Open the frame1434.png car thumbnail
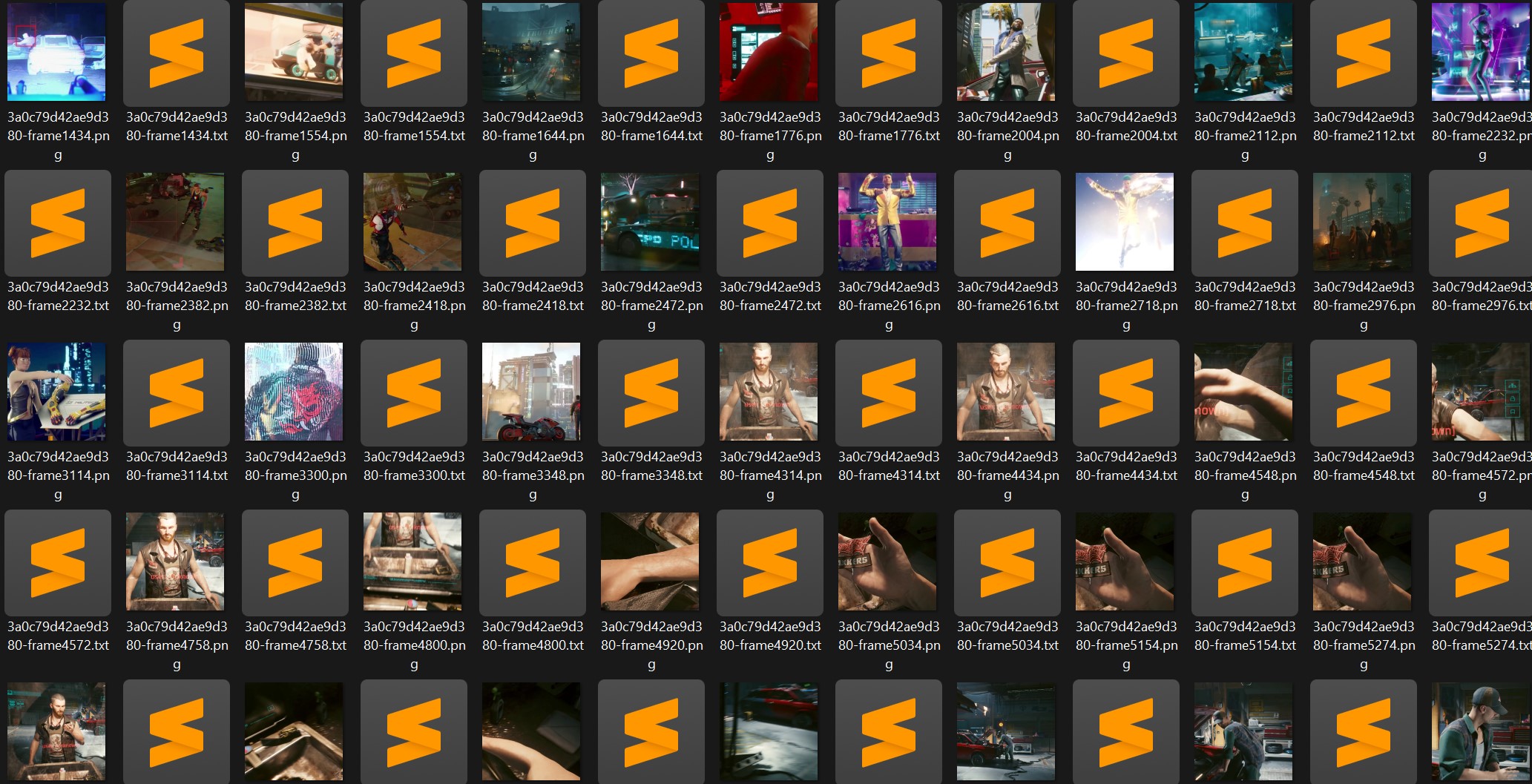 [56, 52]
